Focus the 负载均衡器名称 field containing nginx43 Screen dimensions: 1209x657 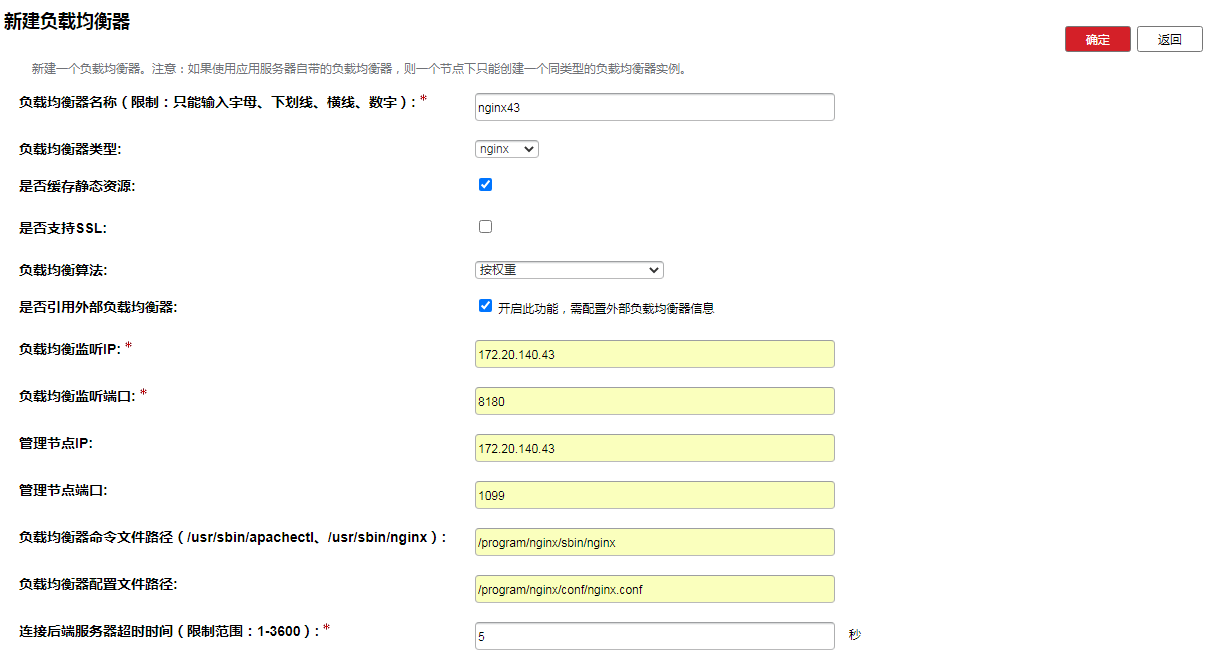coord(654,107)
